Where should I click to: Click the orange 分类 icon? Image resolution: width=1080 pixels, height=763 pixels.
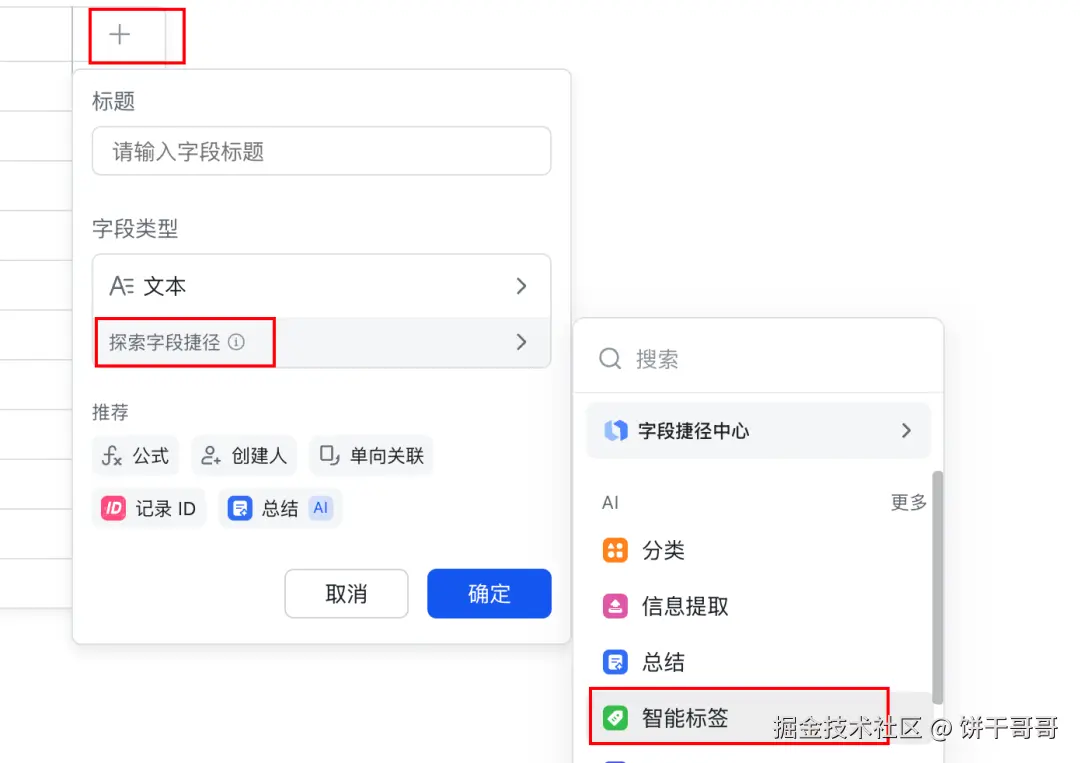coord(615,550)
